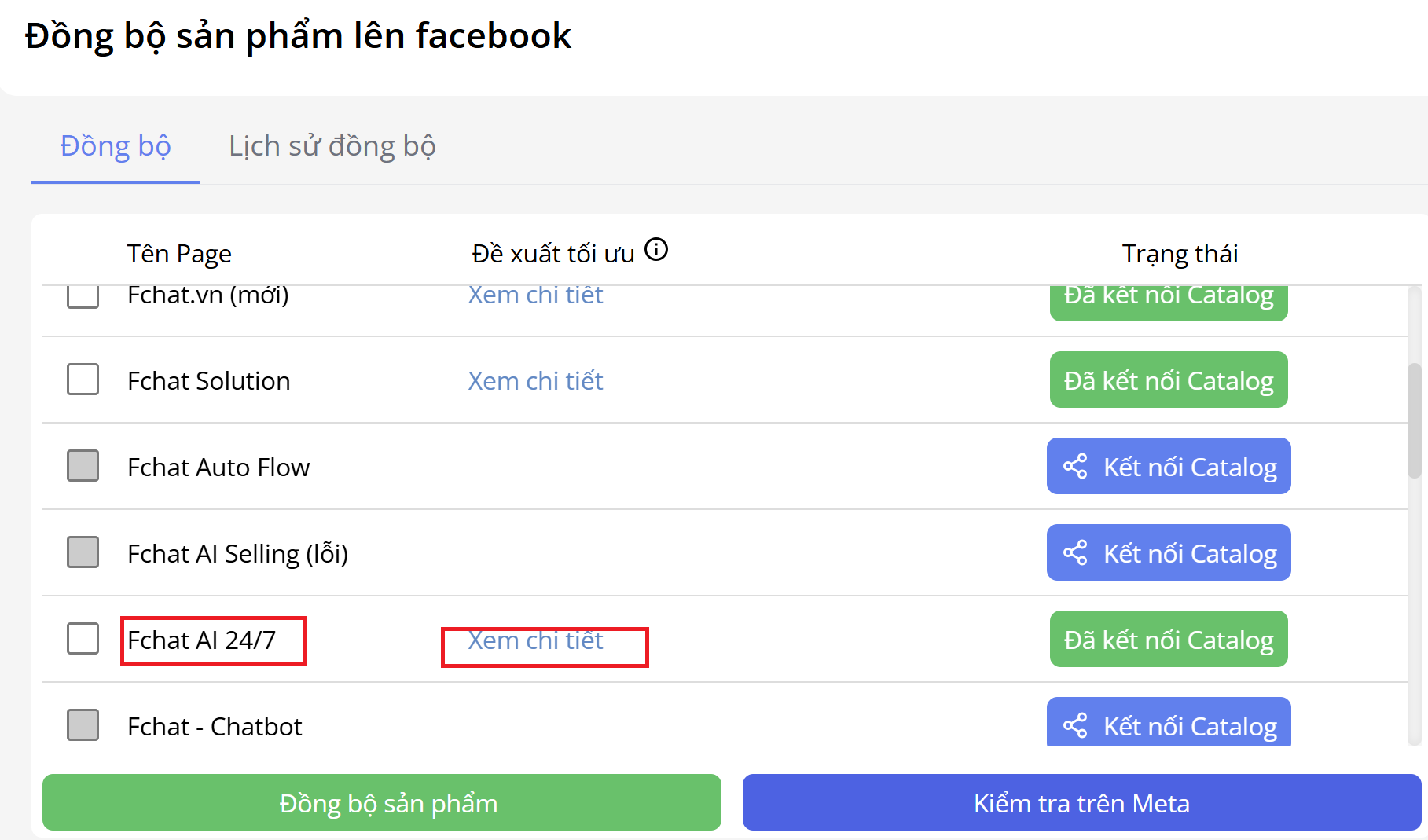Screen dimensions: 1428x840
Task: Switch to the Đồng bộ tab
Action: [116, 146]
